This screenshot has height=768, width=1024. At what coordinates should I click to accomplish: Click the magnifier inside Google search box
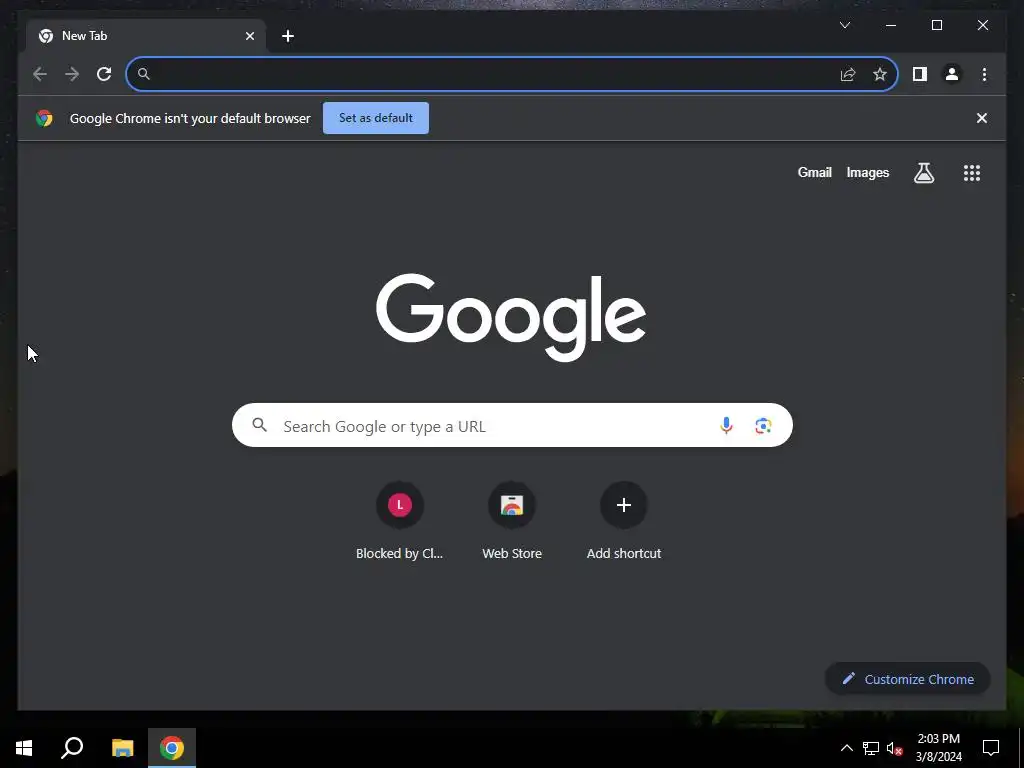pos(259,425)
